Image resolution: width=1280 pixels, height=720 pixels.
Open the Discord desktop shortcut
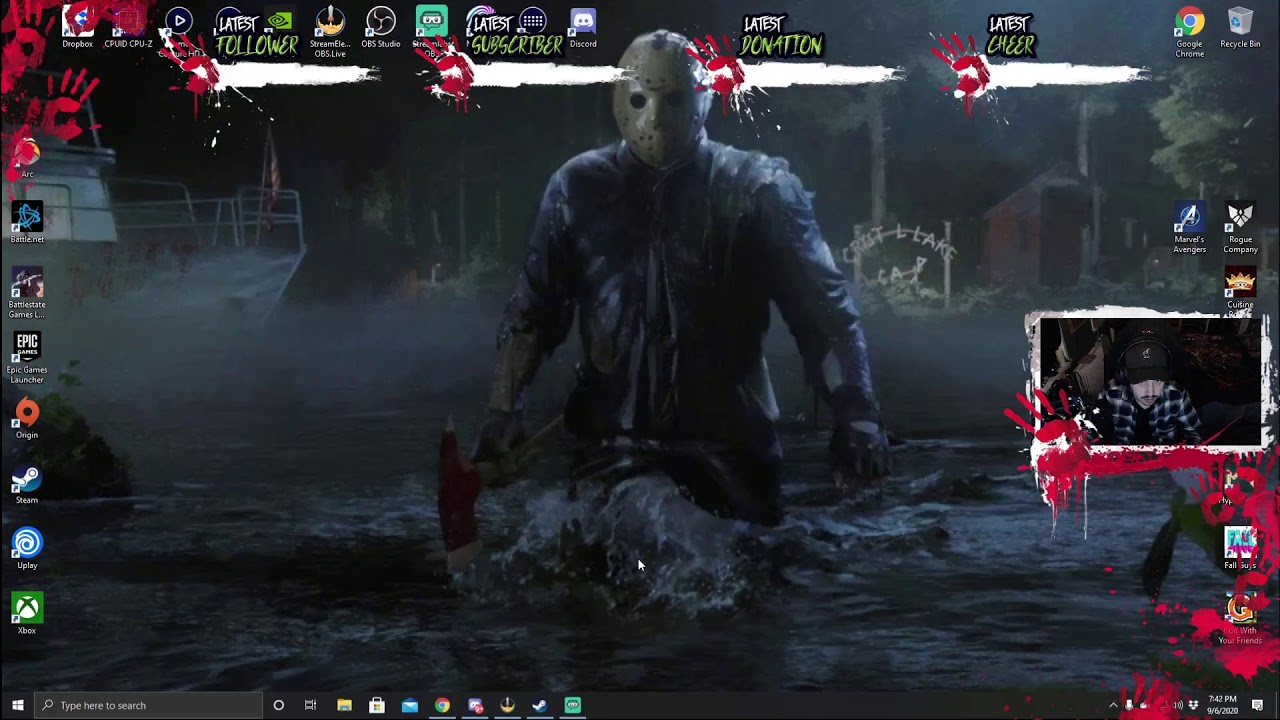coord(583,26)
